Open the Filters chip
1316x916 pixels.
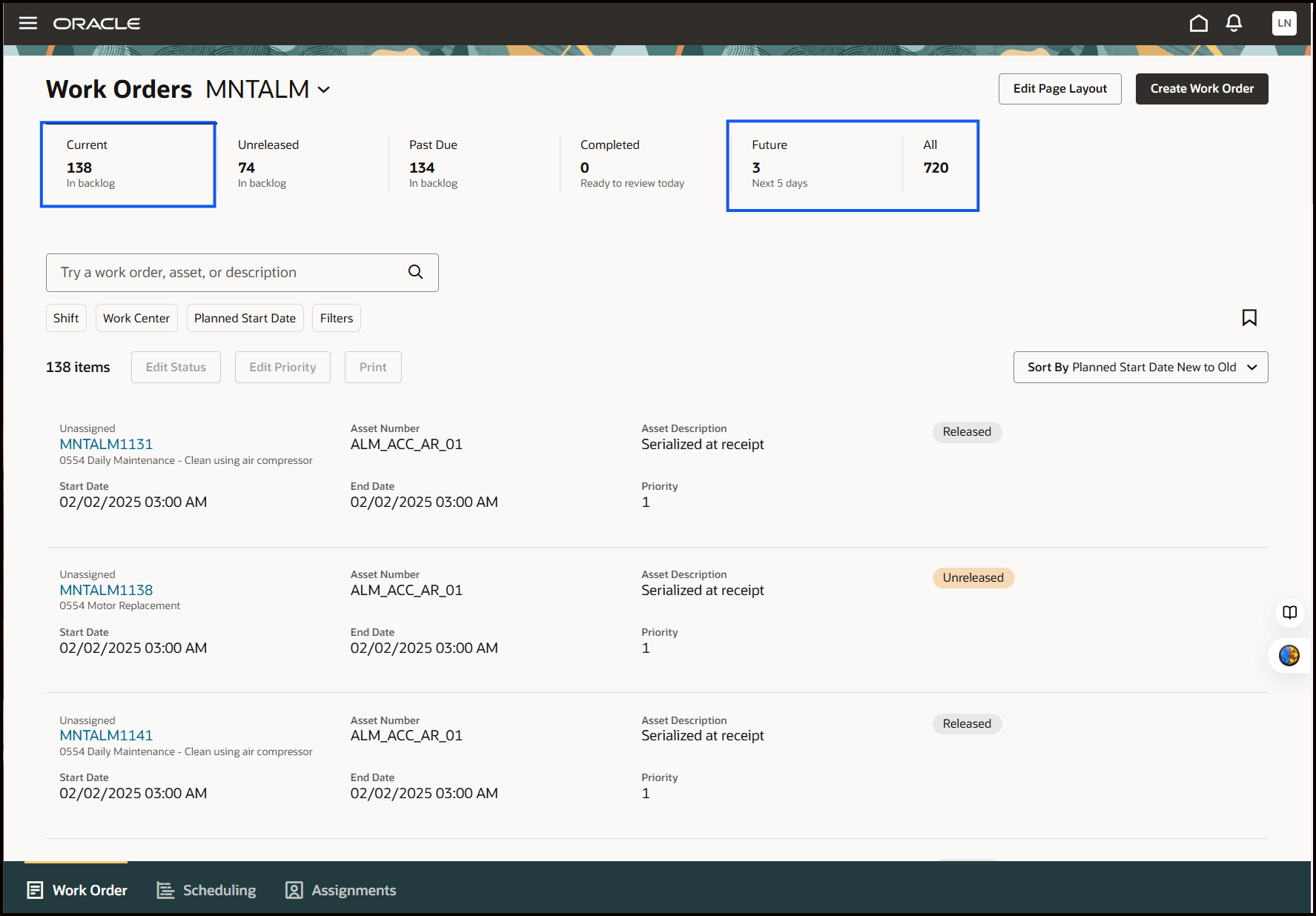tap(337, 318)
